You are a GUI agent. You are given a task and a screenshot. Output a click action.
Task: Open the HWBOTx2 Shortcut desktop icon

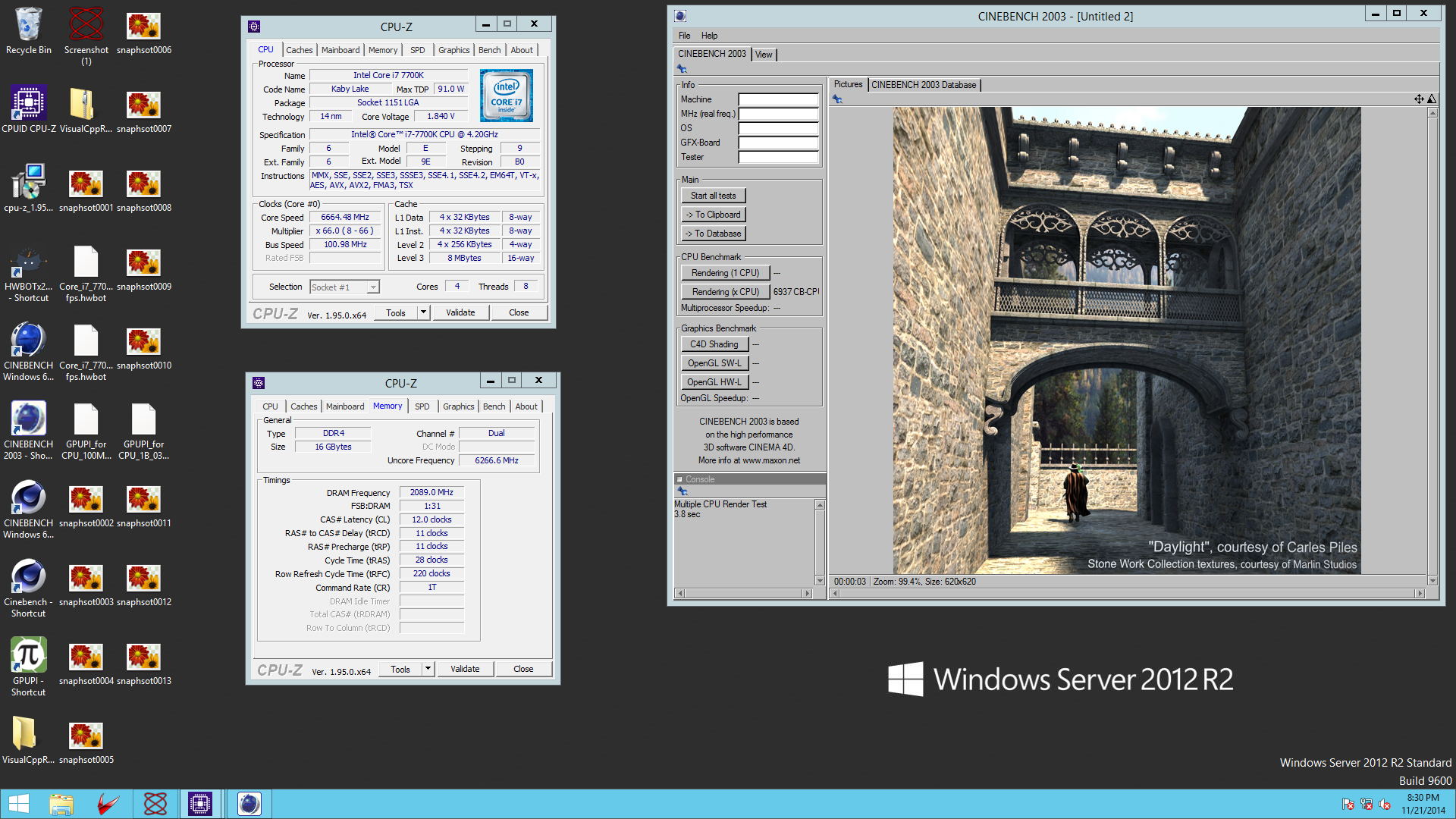click(x=29, y=273)
